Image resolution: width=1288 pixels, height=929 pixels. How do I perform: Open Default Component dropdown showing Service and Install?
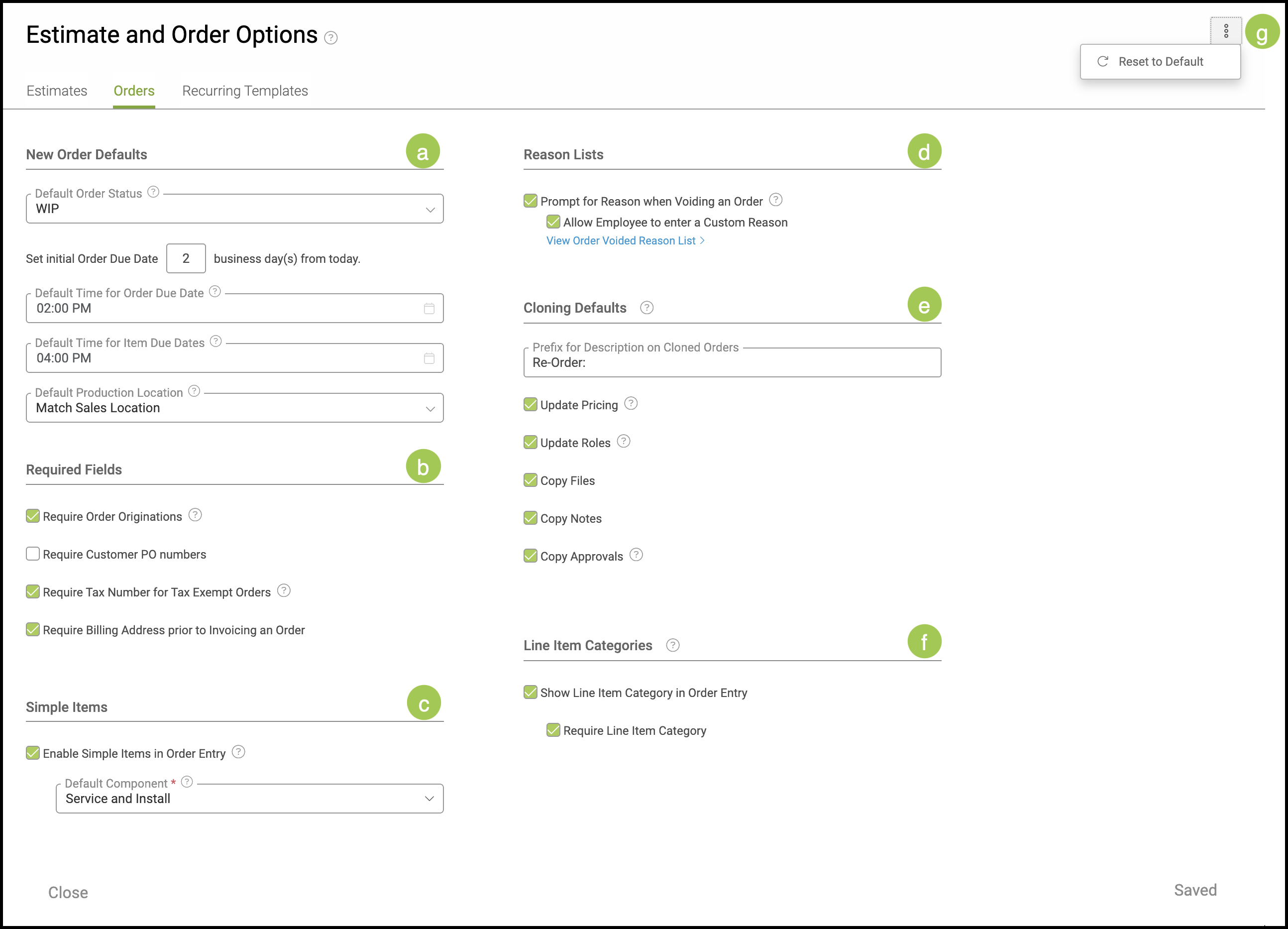pos(249,799)
